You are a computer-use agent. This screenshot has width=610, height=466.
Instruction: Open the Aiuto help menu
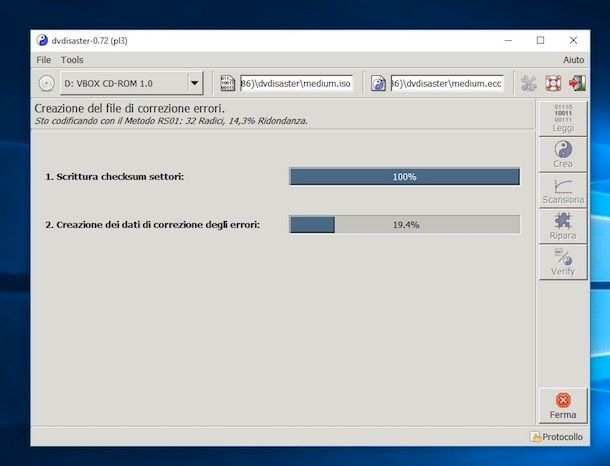(573, 60)
